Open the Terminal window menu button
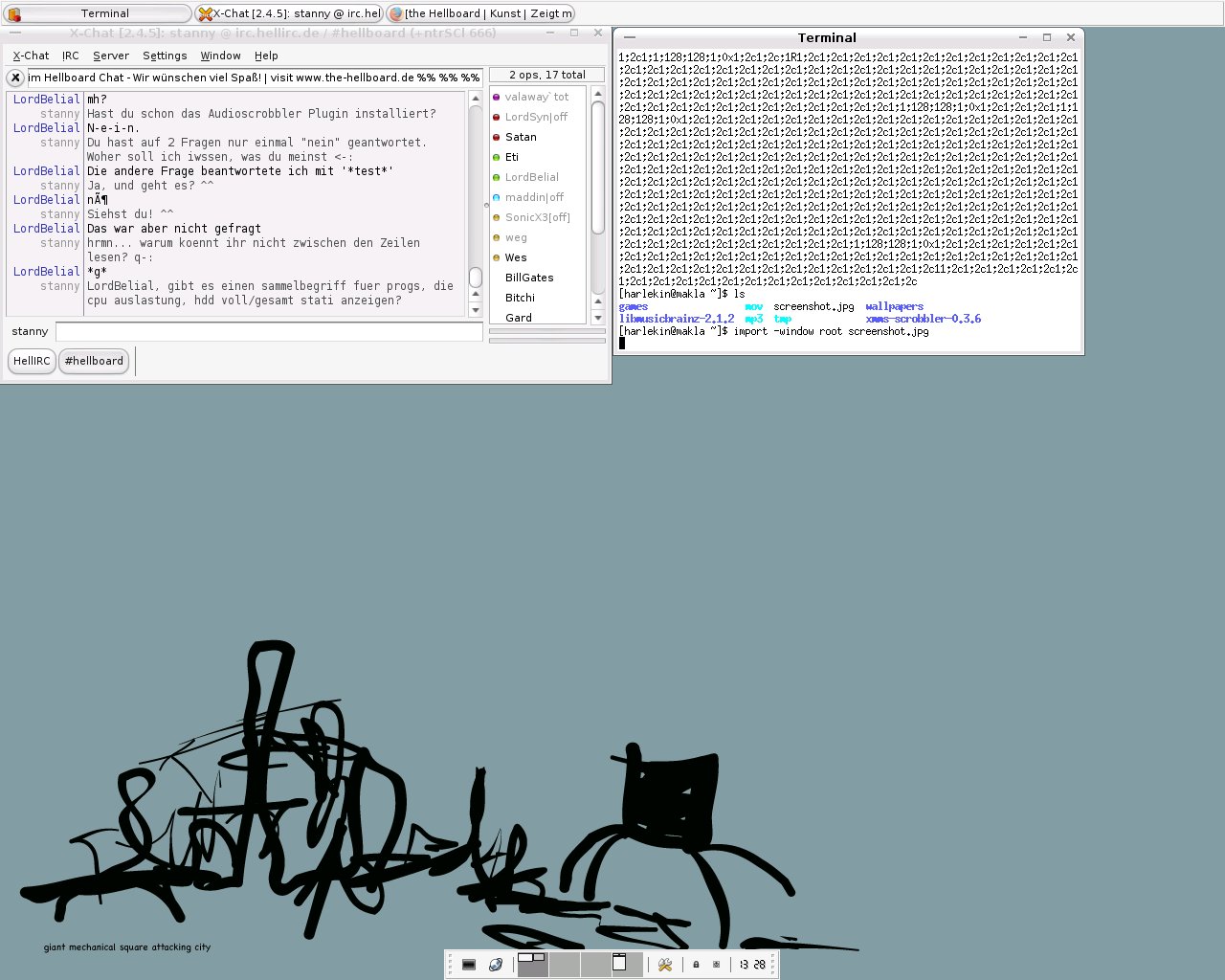Viewport: 1225px width, 980px height. [630, 37]
